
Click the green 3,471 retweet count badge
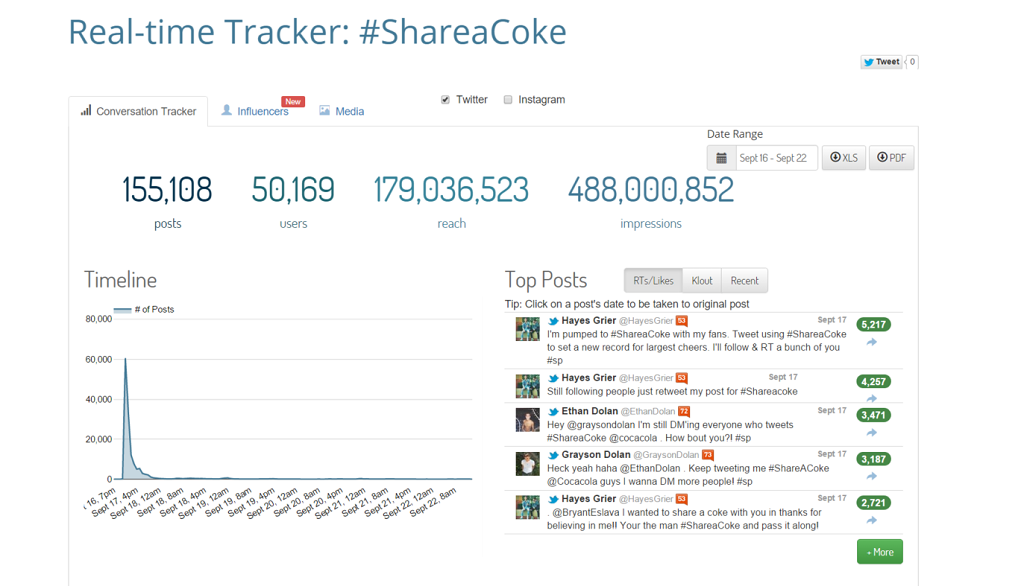[x=873, y=415]
